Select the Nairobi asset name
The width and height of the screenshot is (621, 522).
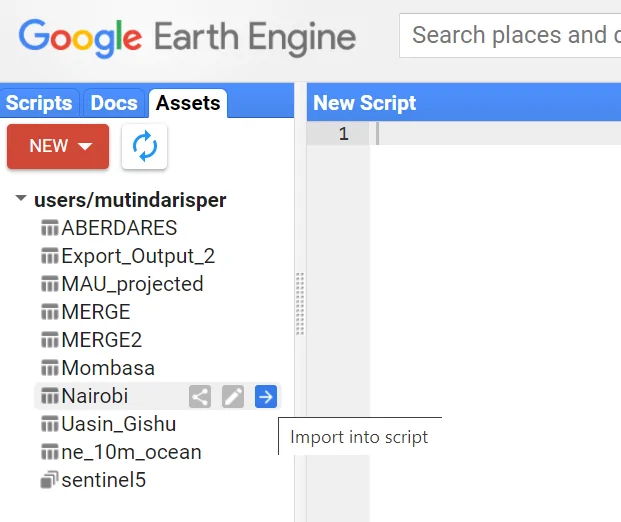95,396
